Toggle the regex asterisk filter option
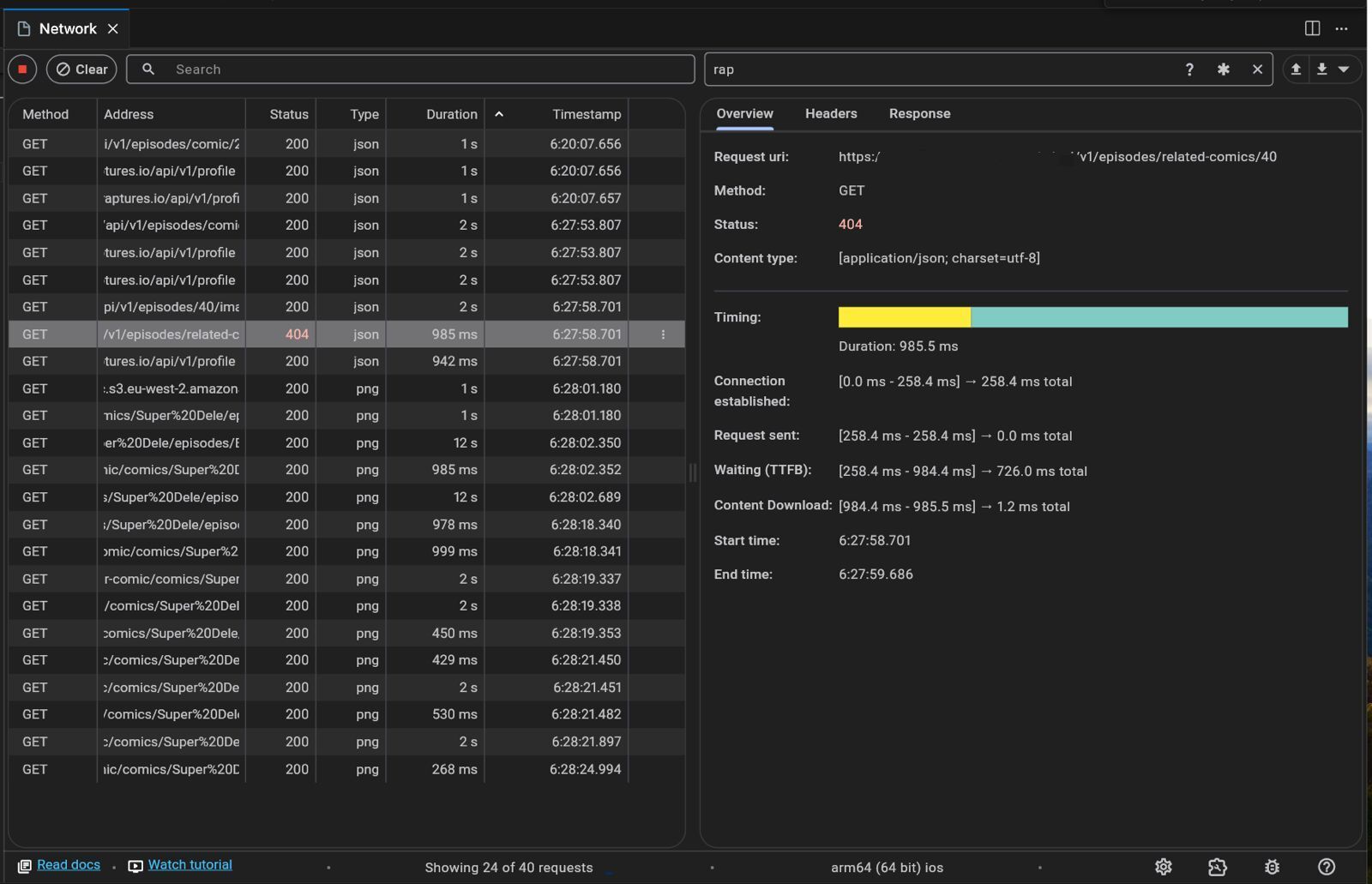Screen dimensions: 1372x884 [x=1224, y=69]
